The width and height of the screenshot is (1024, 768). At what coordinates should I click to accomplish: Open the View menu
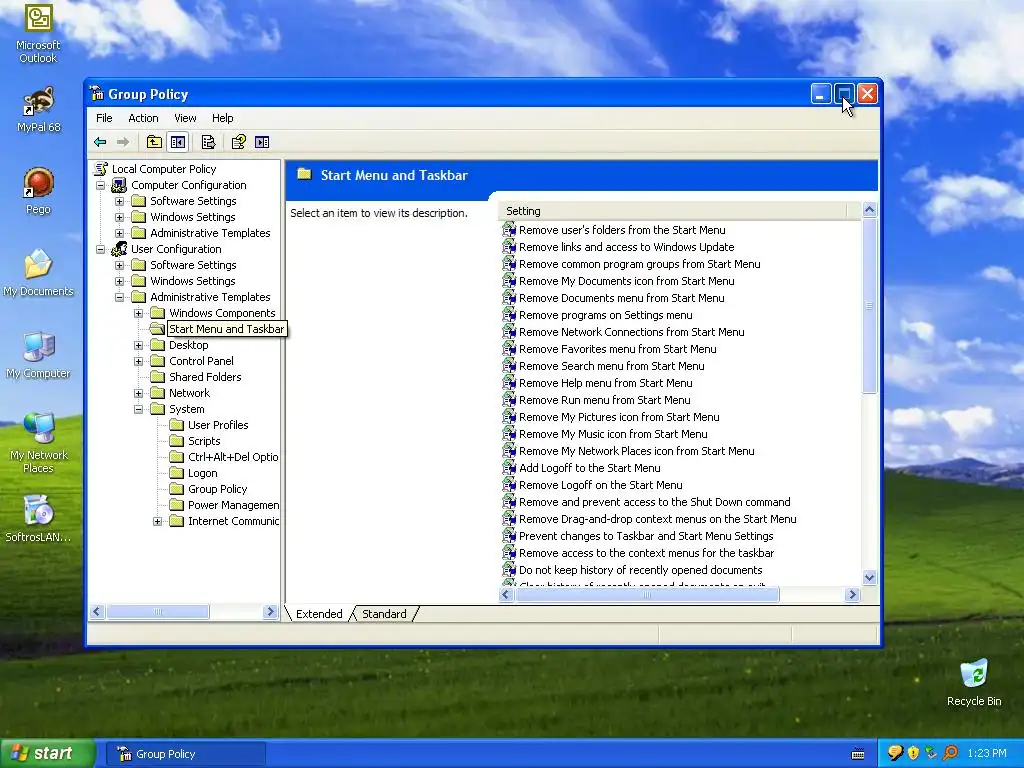[185, 118]
